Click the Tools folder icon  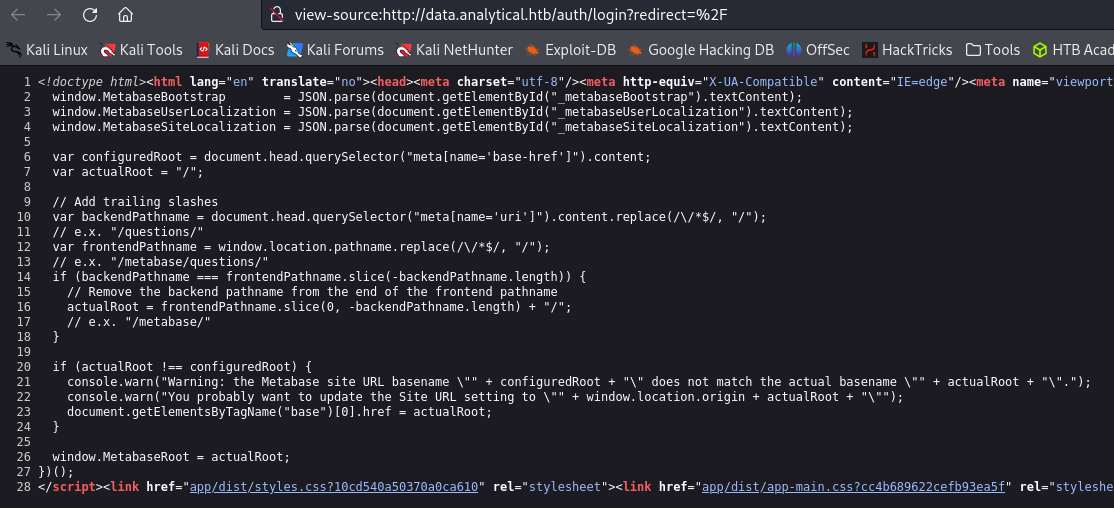tap(973, 50)
